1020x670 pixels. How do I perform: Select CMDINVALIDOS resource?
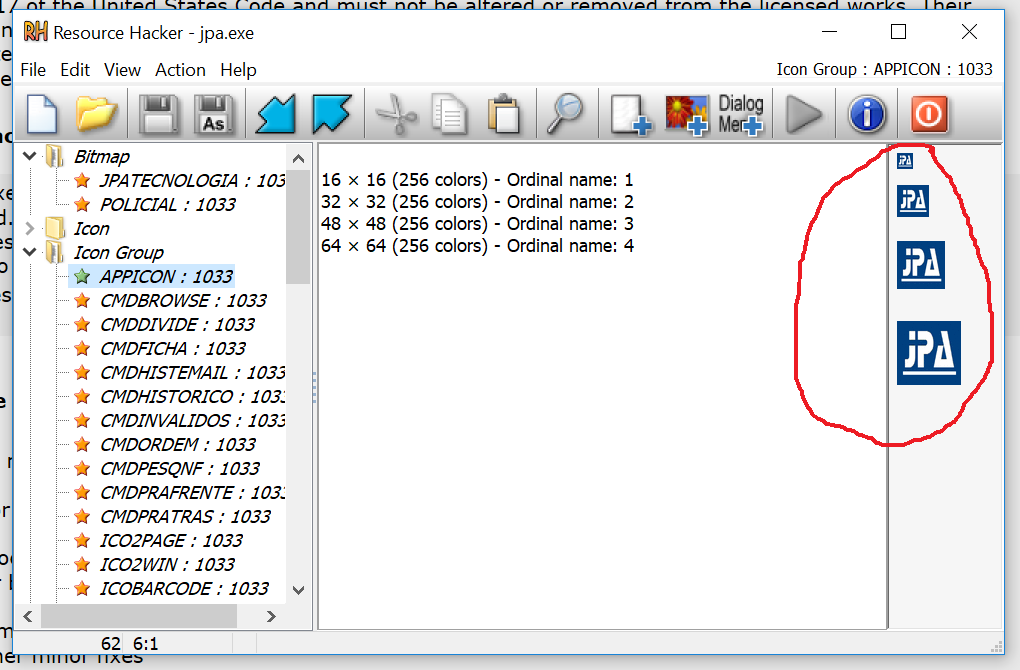[192, 422]
